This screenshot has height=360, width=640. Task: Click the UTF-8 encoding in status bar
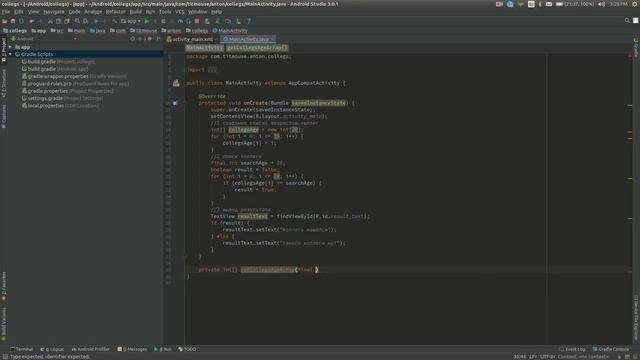(x=548, y=357)
